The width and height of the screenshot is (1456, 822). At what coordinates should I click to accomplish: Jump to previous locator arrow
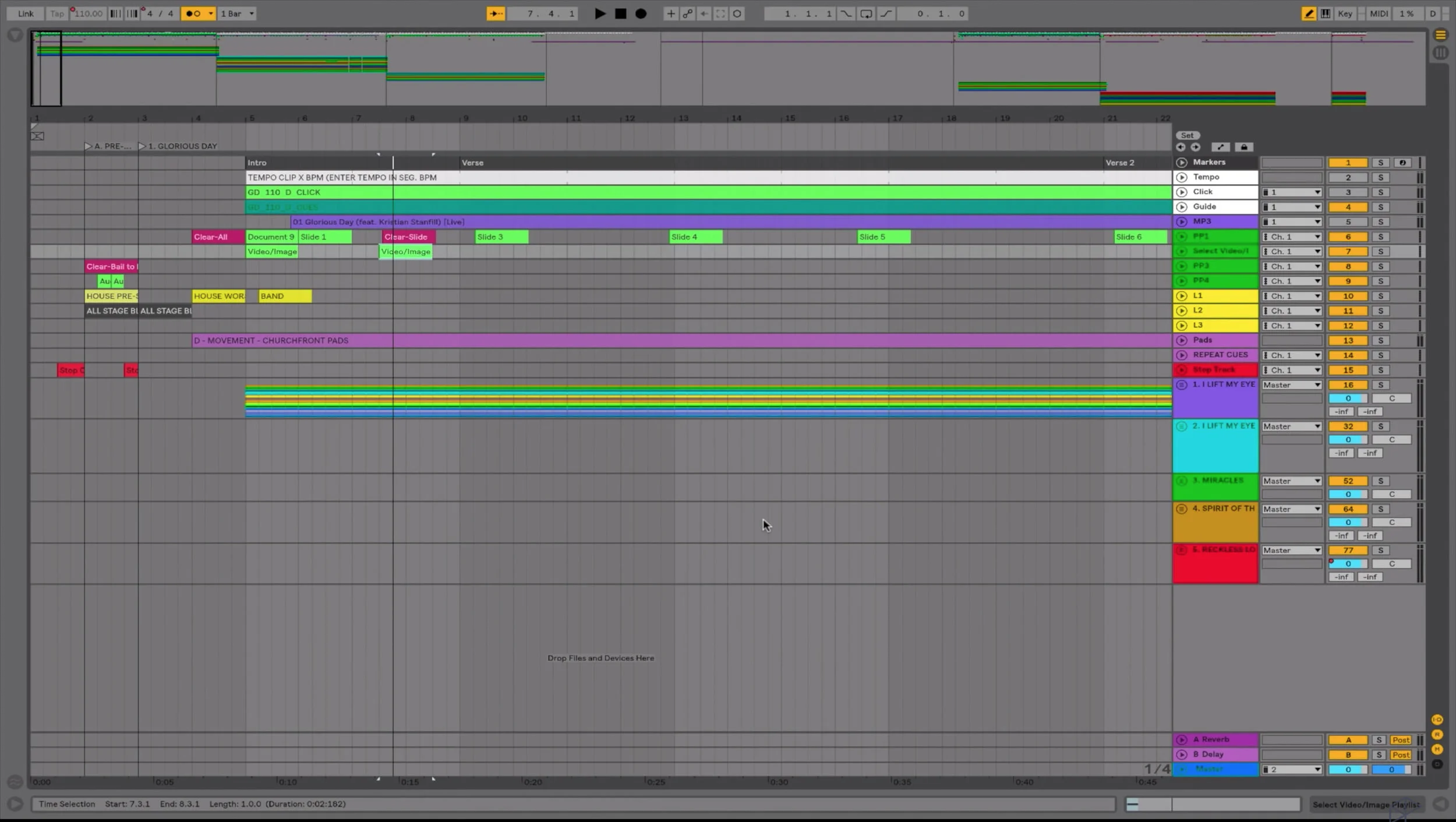click(1181, 147)
